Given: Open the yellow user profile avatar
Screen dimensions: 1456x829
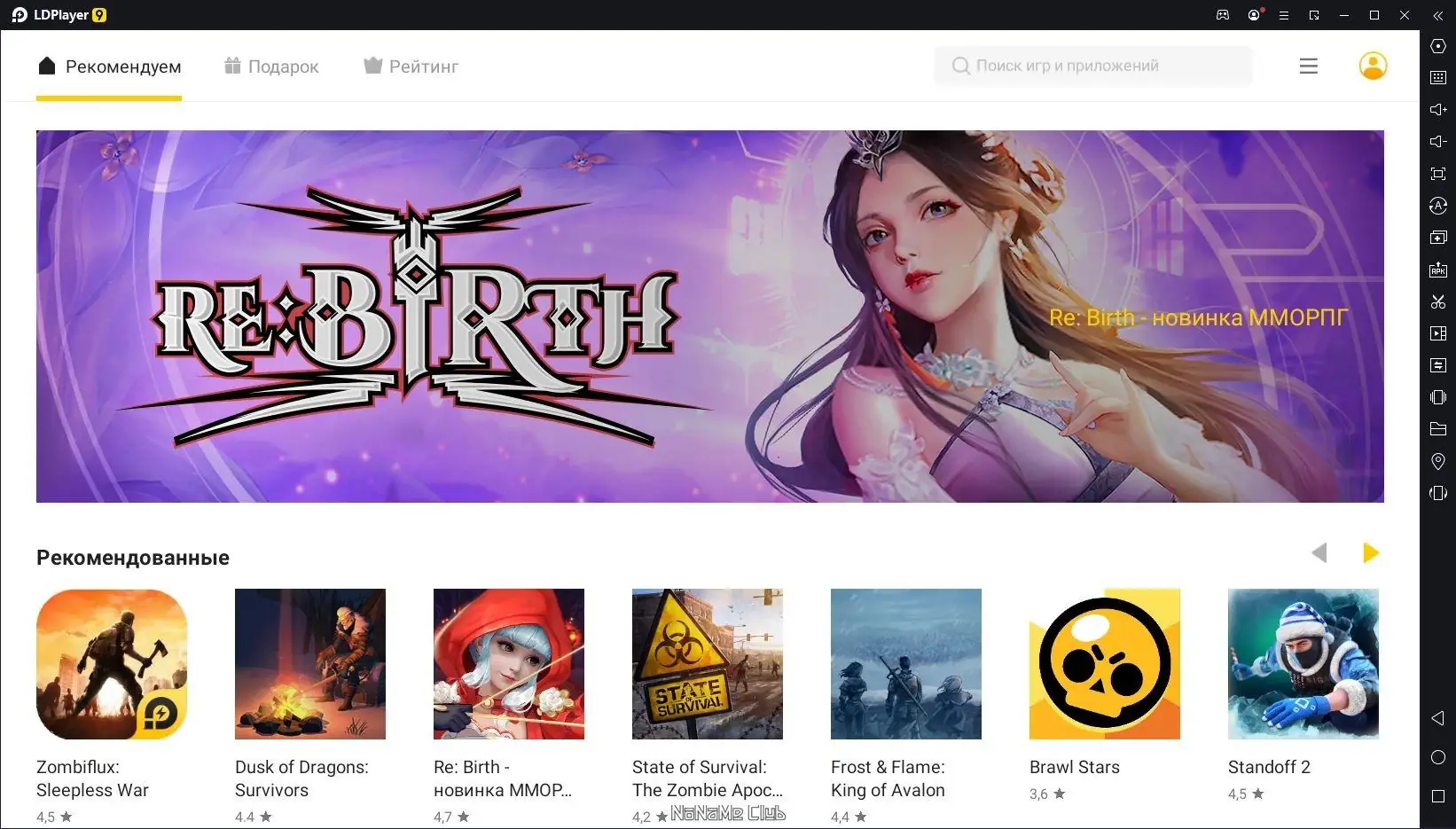Looking at the screenshot, I should coord(1373,66).
